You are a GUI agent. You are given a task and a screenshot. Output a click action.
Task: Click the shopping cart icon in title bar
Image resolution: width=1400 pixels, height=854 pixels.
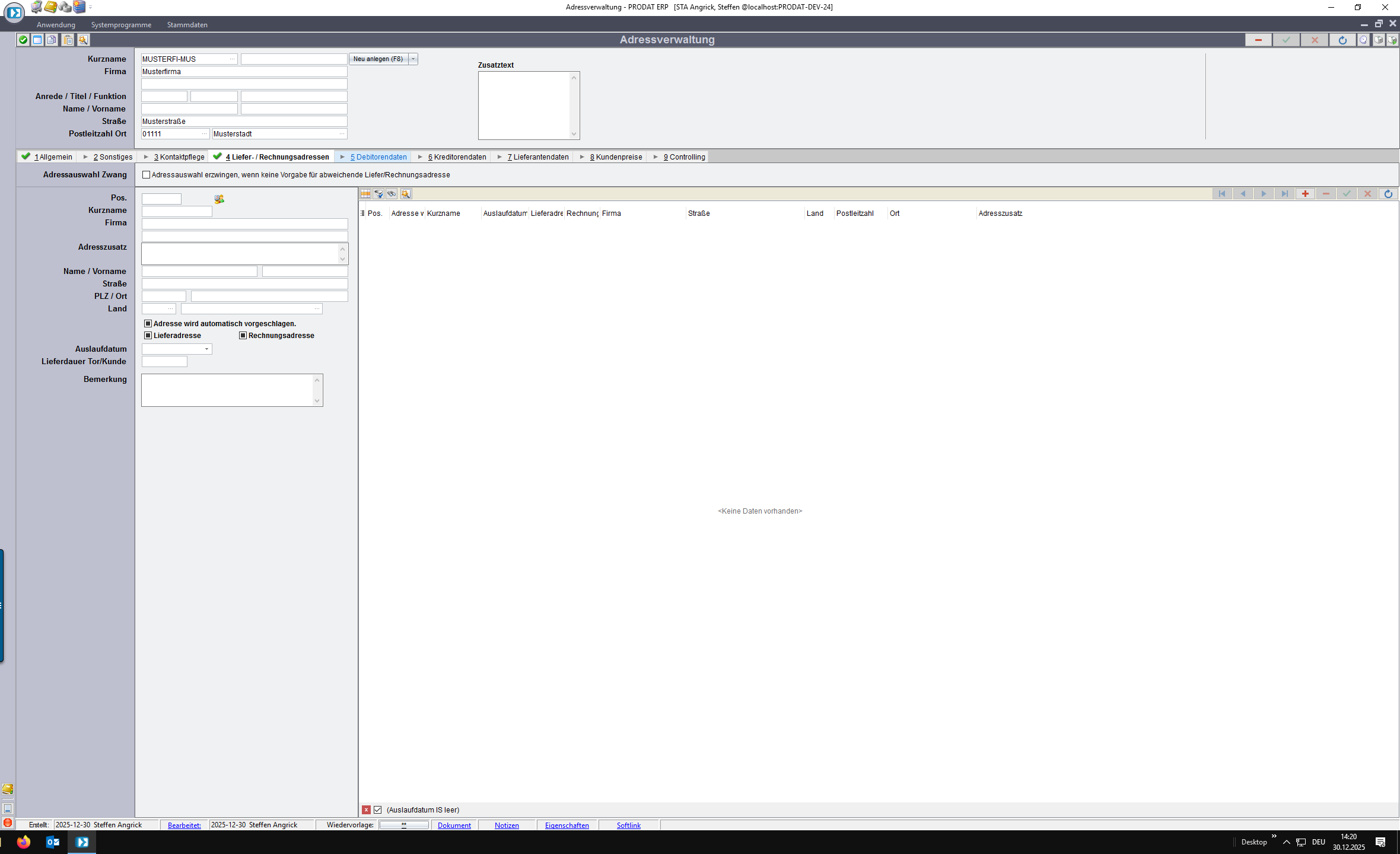pos(37,7)
